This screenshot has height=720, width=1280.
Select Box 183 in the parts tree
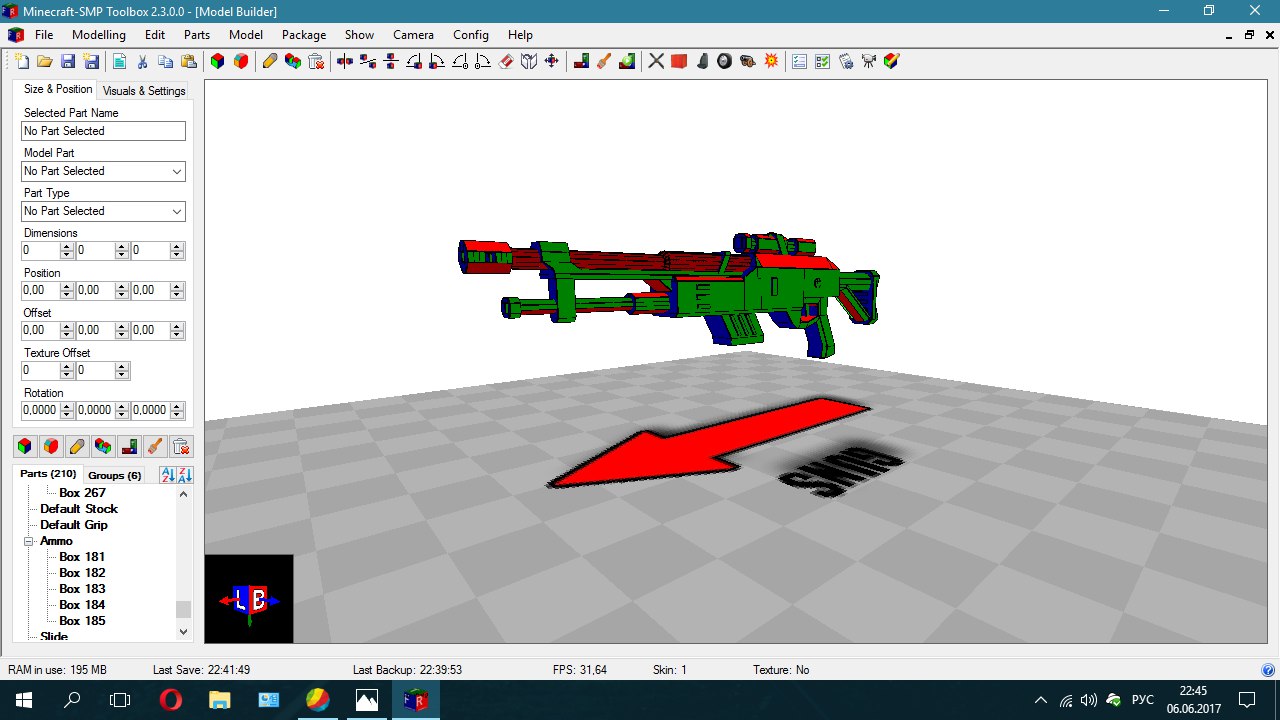tap(82, 589)
